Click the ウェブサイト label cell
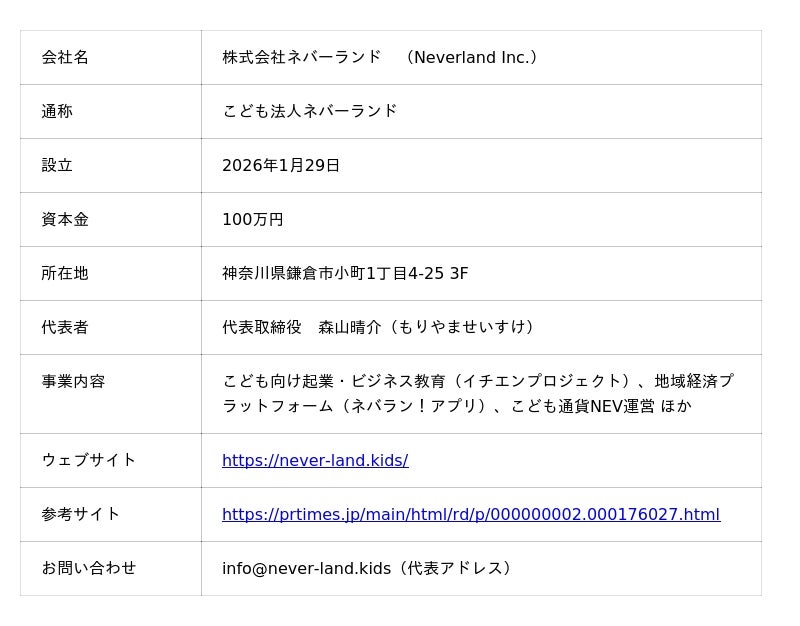This screenshot has height=626, width=800. [x=89, y=460]
